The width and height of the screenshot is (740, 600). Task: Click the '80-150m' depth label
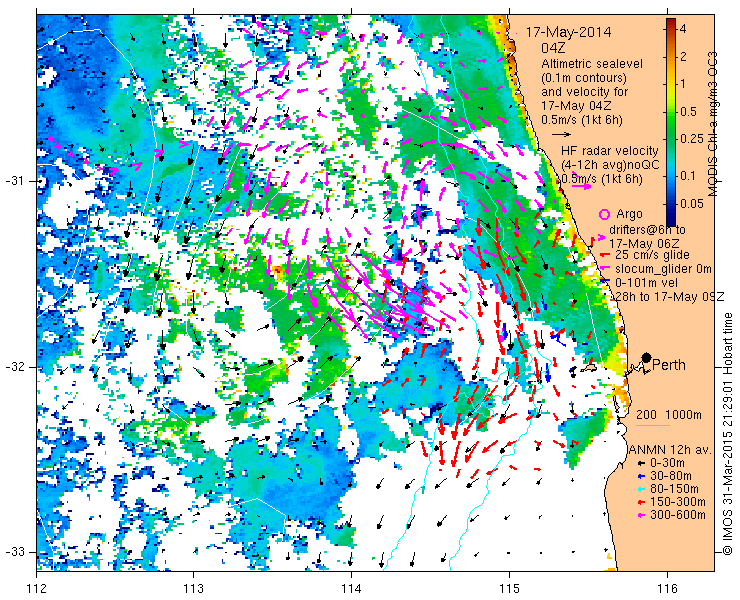pyautogui.click(x=674, y=489)
